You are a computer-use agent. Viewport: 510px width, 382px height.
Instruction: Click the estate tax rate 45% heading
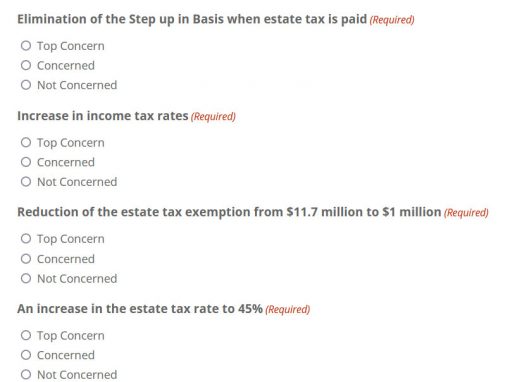(140, 309)
